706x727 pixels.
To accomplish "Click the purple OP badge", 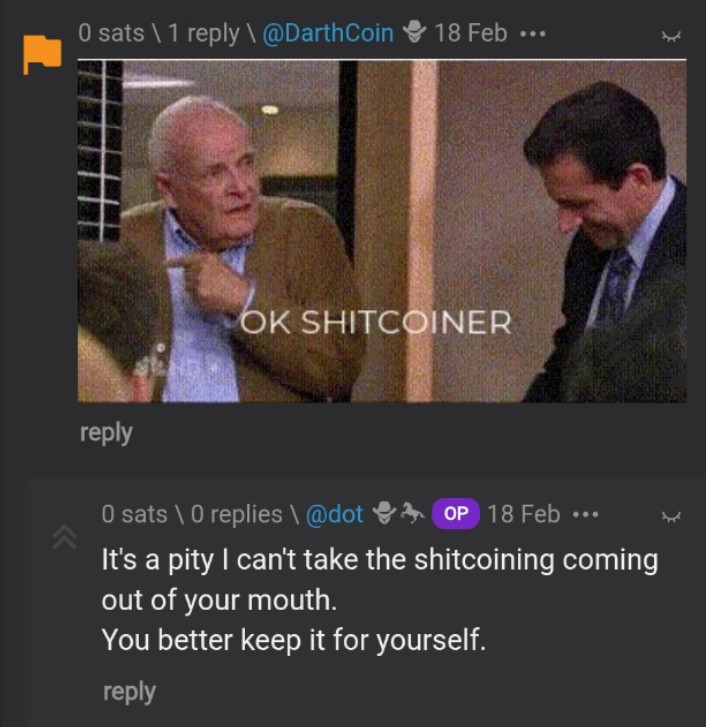I will [456, 513].
